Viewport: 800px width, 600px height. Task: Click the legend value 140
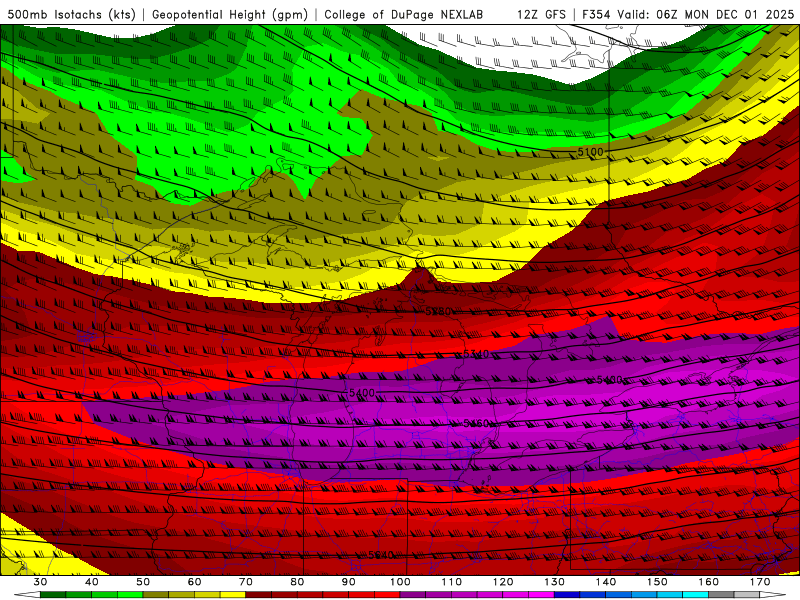[606, 582]
